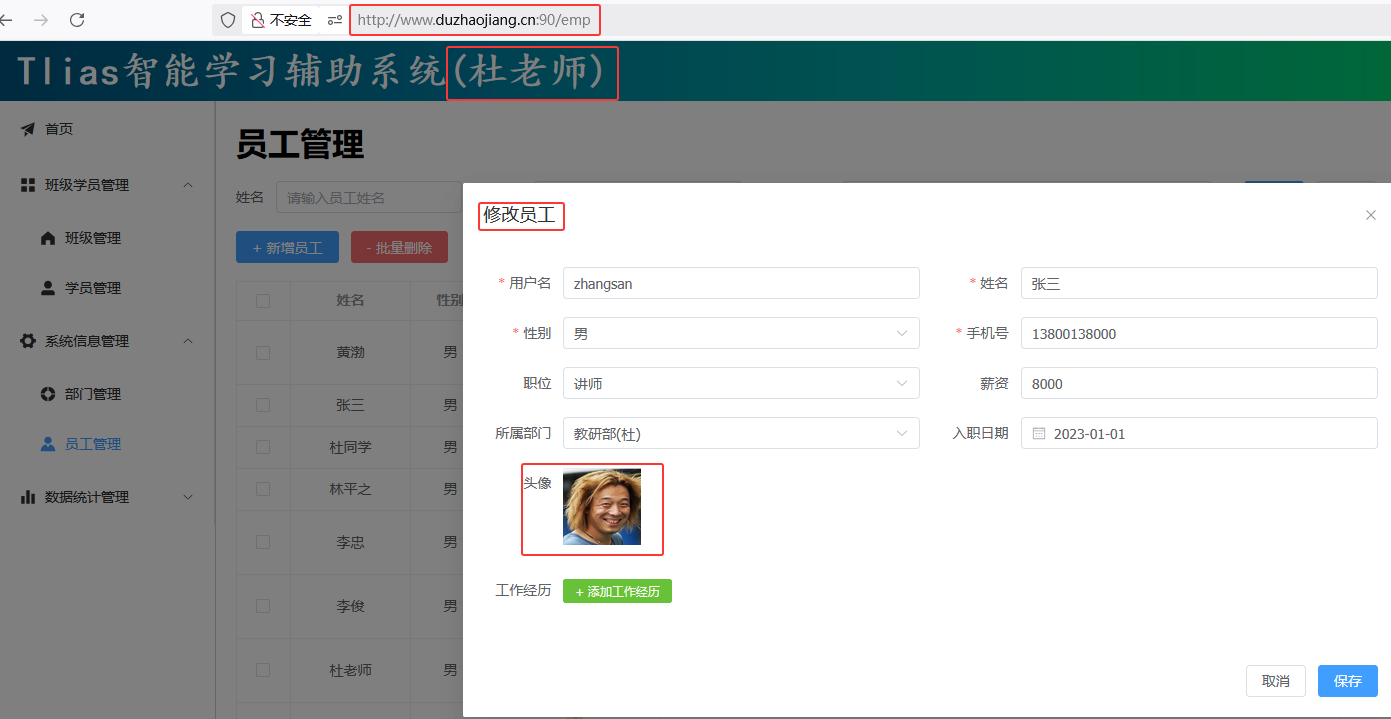
Task: Select the checkbox next to 杜同学
Action: (x=263, y=447)
